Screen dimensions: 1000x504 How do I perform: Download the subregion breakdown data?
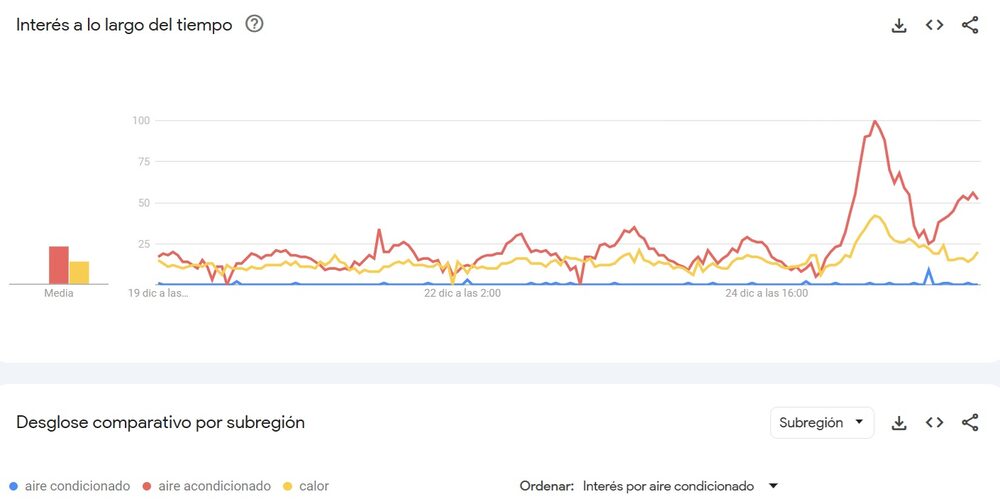click(899, 422)
